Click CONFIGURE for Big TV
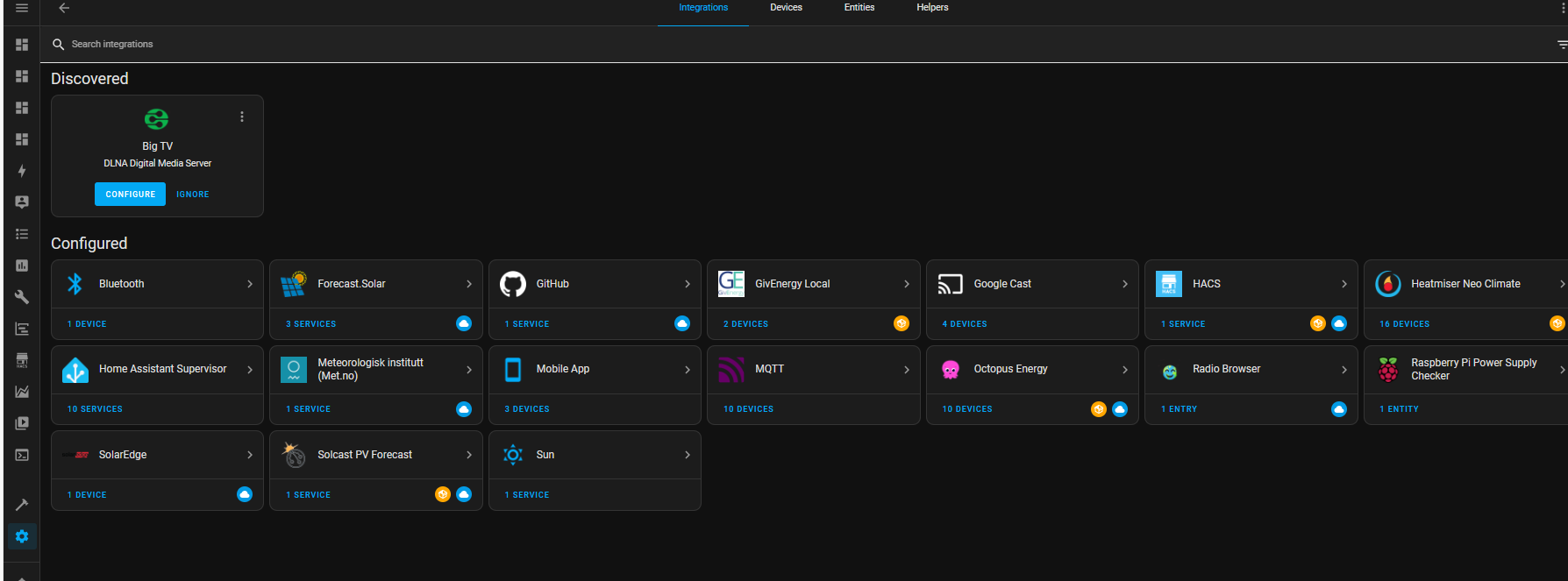1568x581 pixels. (131, 195)
